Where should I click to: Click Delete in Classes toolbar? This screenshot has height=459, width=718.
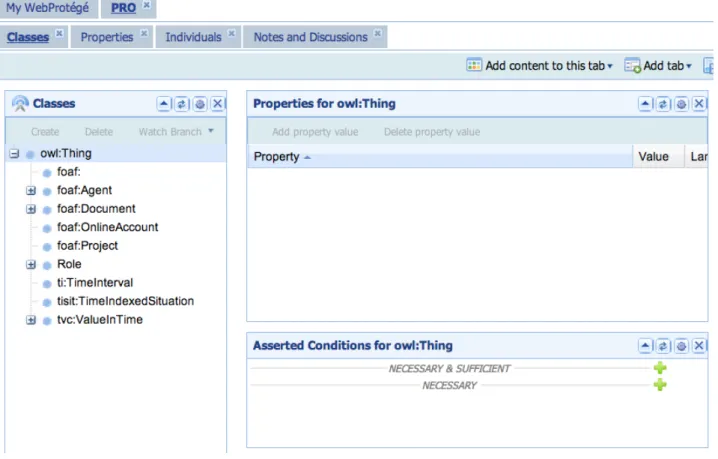point(98,132)
